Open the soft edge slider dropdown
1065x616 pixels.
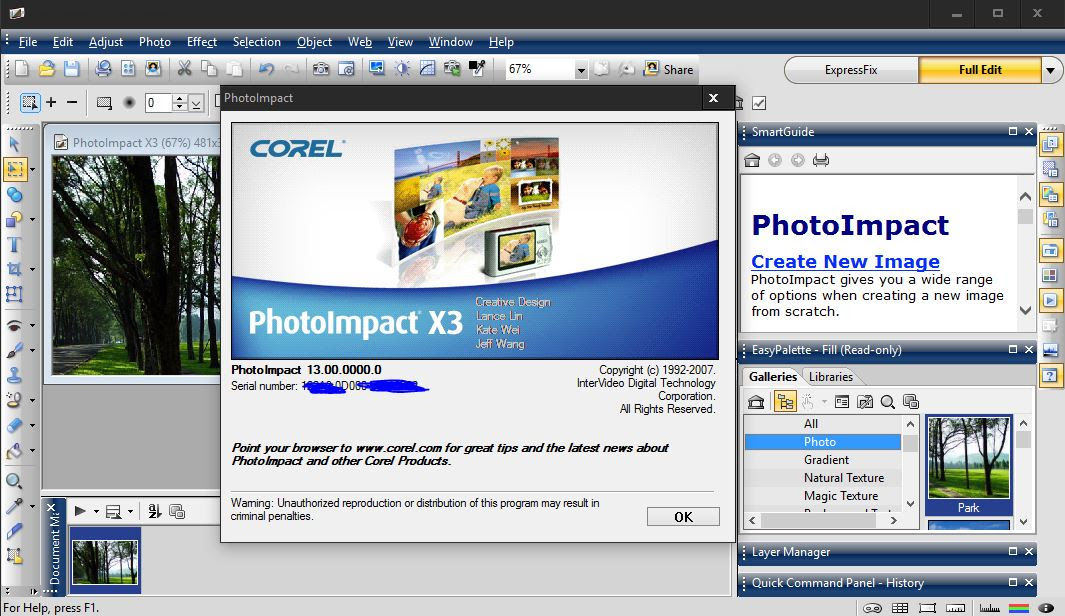click(196, 103)
